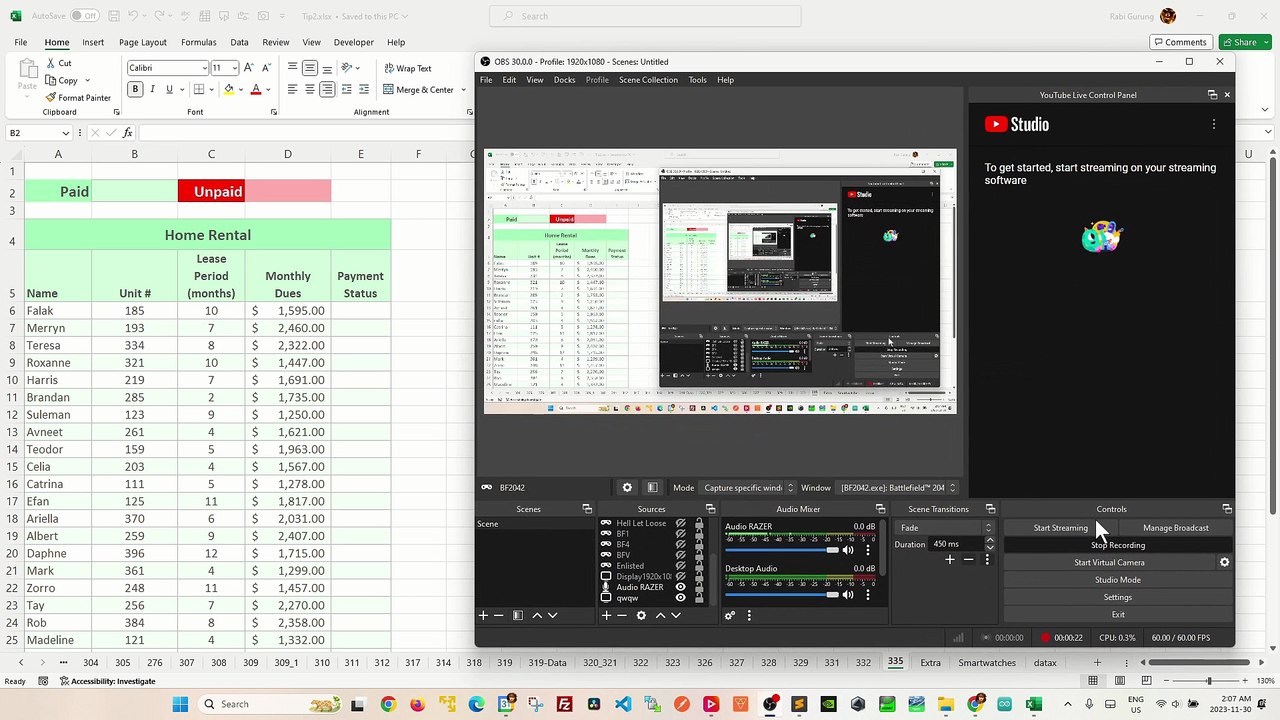Expand Merge & Center options arrow
Image resolution: width=1280 pixels, height=720 pixels.
[463, 89]
